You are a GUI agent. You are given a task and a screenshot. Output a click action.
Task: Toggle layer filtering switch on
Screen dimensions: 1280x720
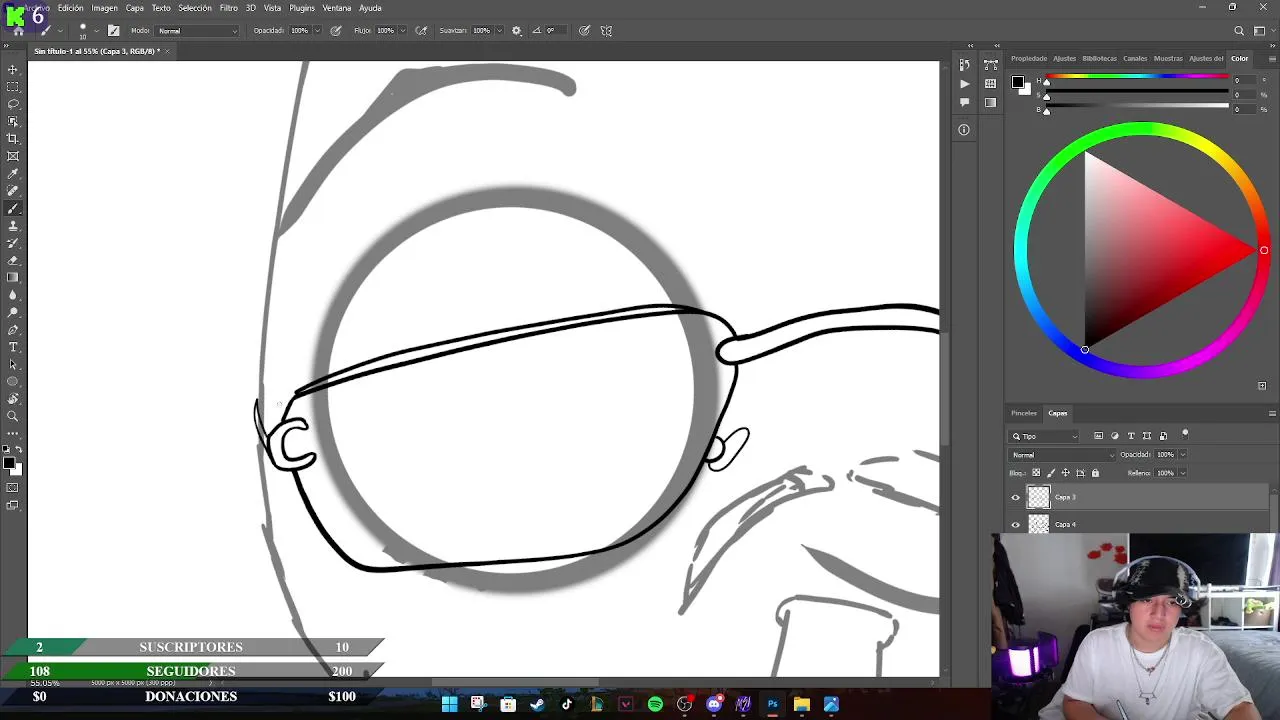click(1185, 434)
